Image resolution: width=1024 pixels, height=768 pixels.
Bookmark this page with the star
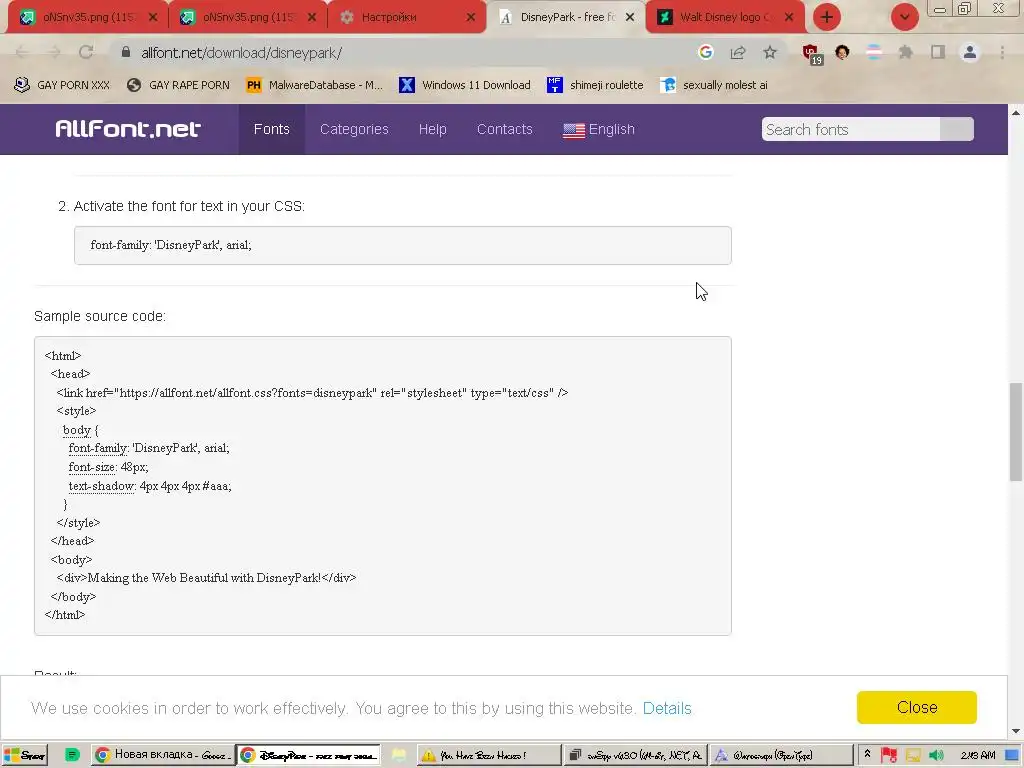(x=770, y=52)
